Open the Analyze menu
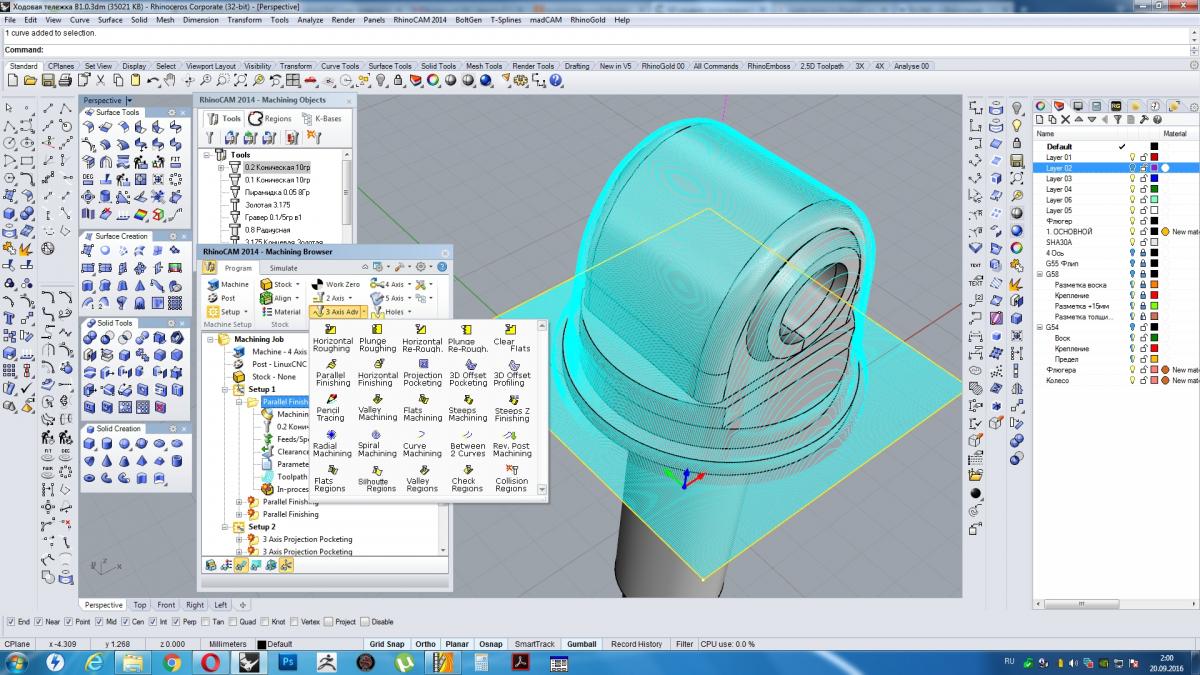Viewport: 1200px width, 675px height. point(310,19)
